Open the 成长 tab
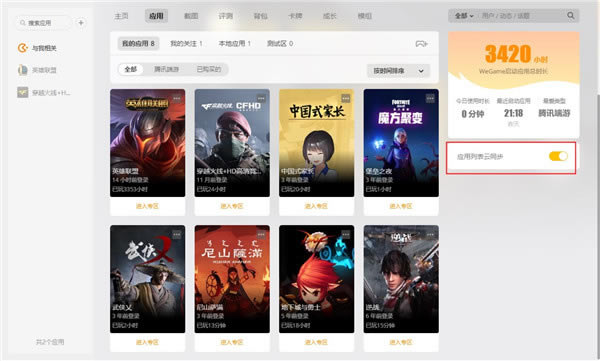This screenshot has height=361, width=600. (x=330, y=16)
